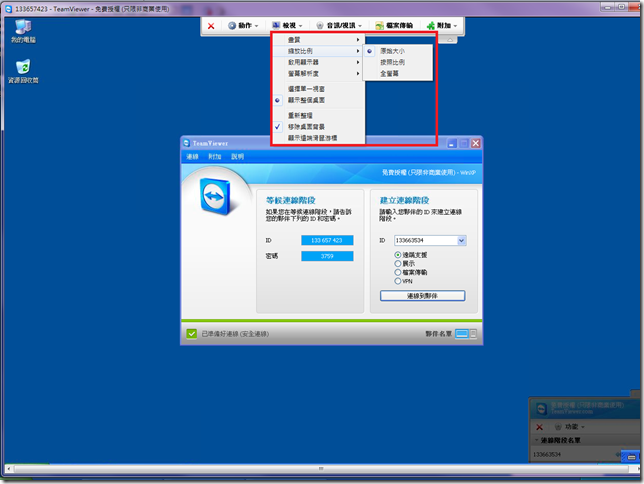The image size is (644, 484).
Task: Click the left arrow of horizontal scrollbar
Action: coord(9,468)
